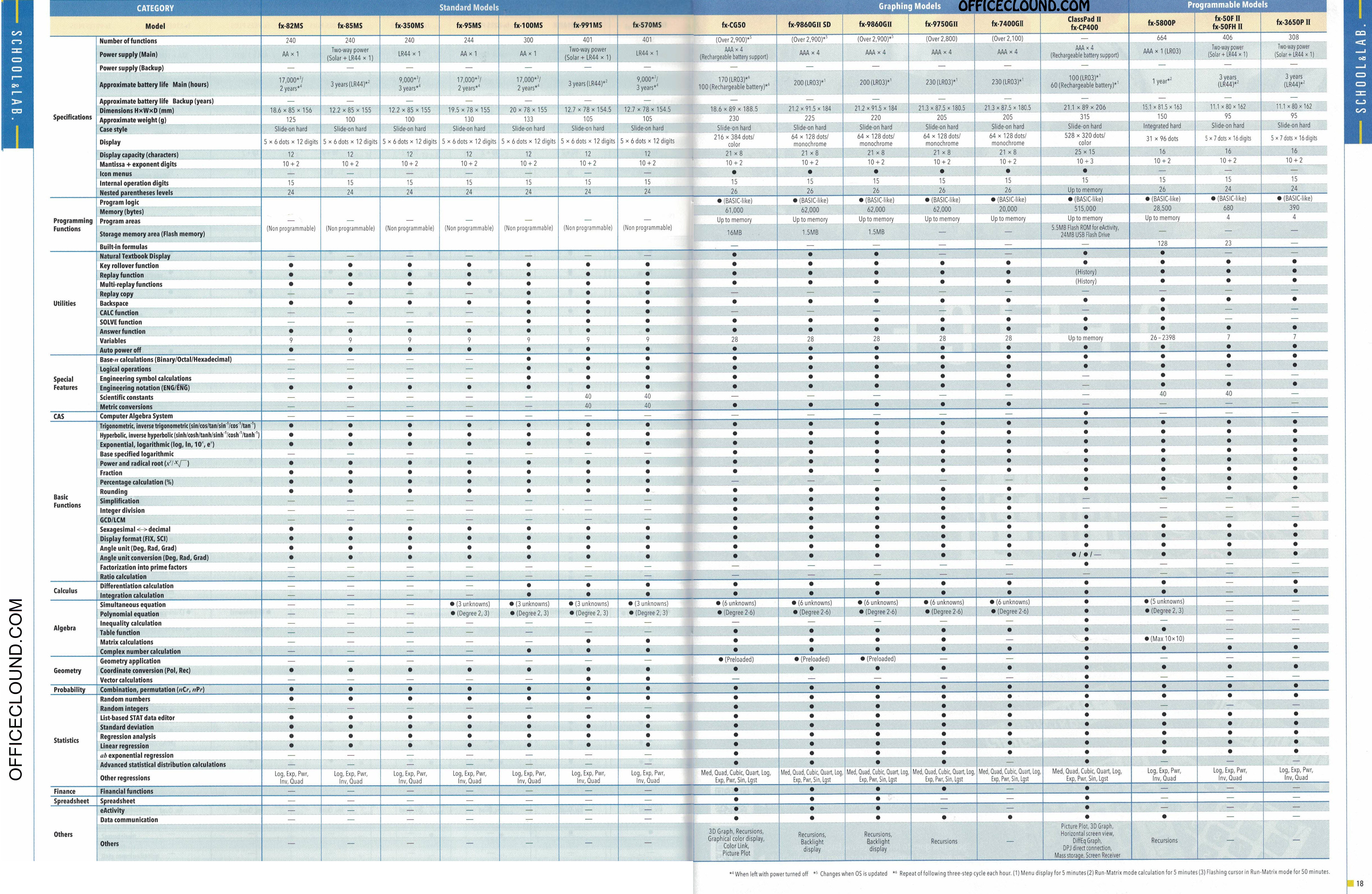Click the CATEGORY heading at top left

(155, 8)
